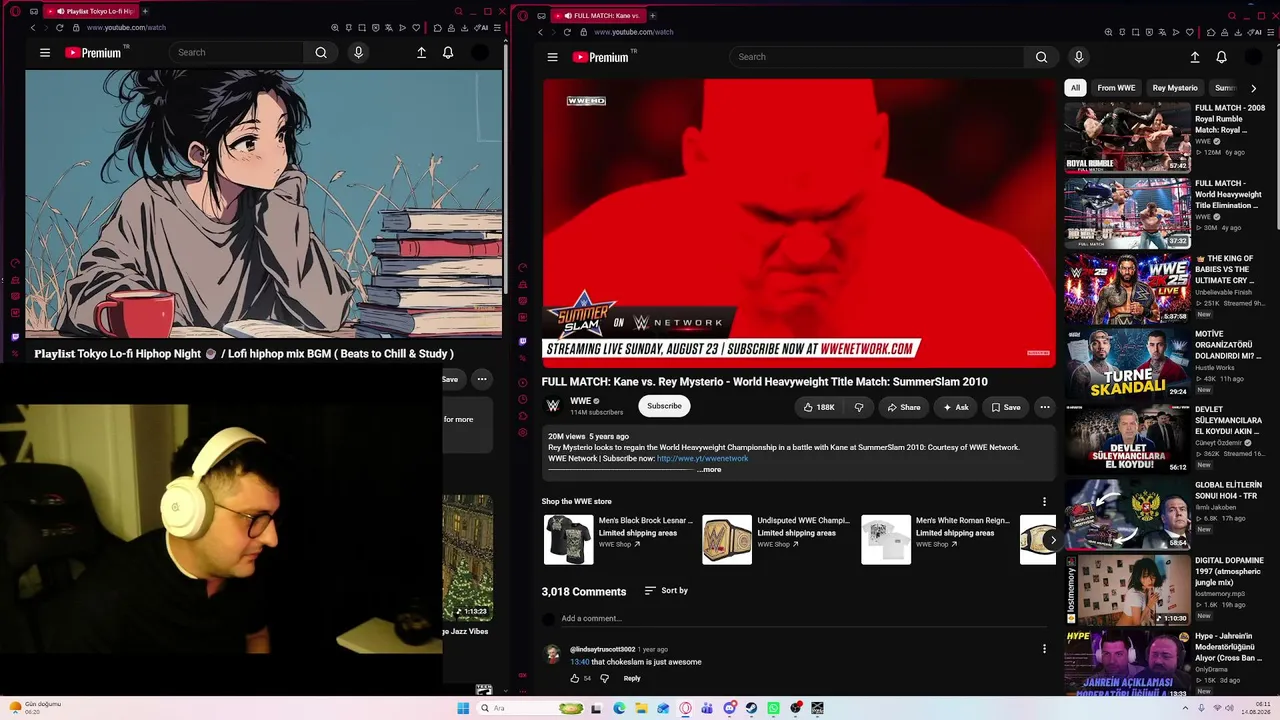Open the more options menu for lindsaytruscott3002 comment
This screenshot has height=720, width=1280.
[x=1044, y=649]
